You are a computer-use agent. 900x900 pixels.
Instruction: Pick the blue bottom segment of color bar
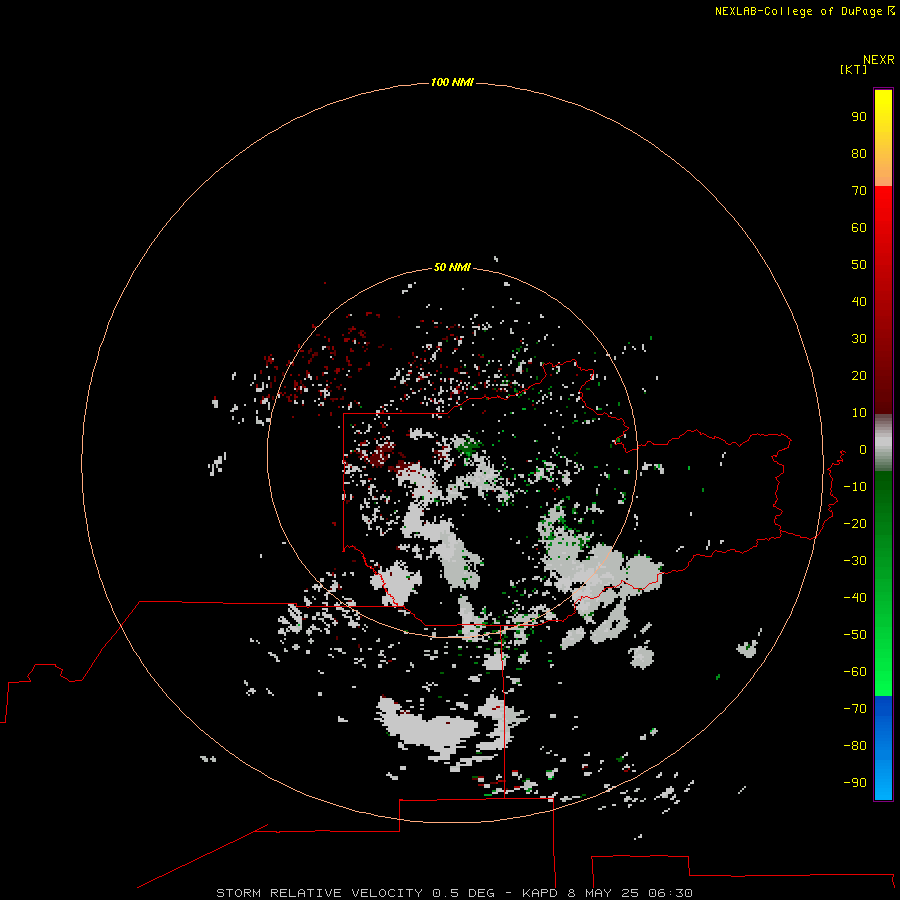pyautogui.click(x=883, y=748)
